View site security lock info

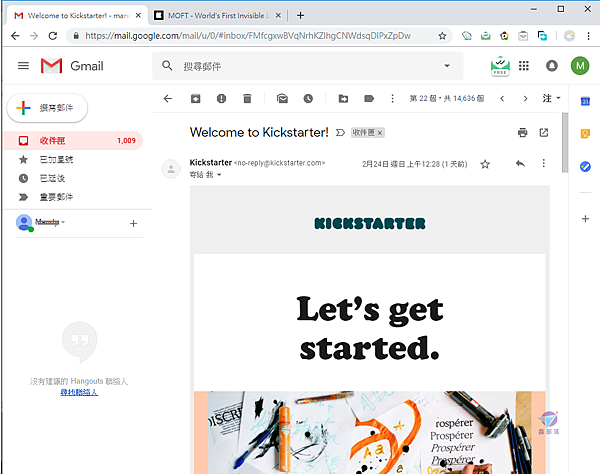(76, 36)
